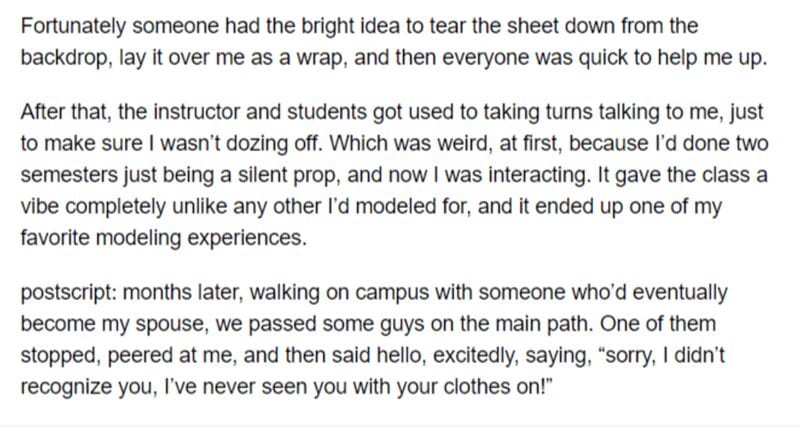Click the horizontal divider line below the text

coord(400,426)
